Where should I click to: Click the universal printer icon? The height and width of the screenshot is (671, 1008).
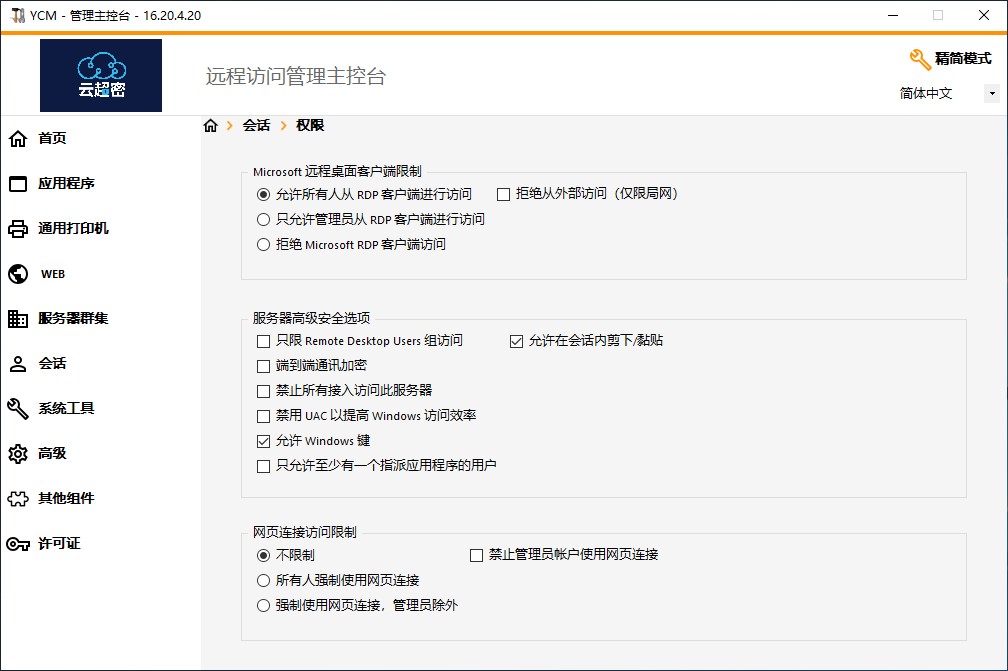tap(18, 229)
